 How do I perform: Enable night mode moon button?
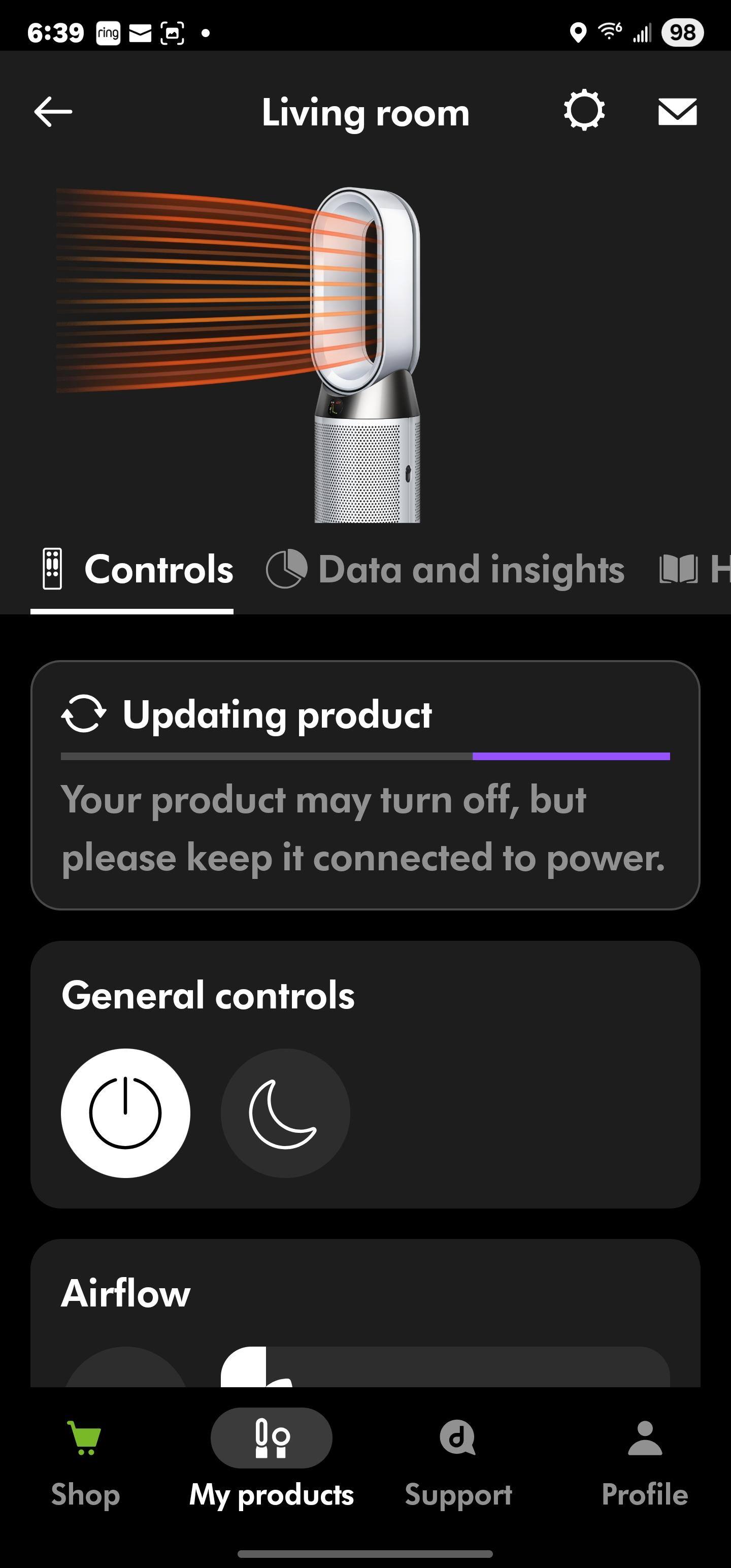click(x=285, y=1113)
